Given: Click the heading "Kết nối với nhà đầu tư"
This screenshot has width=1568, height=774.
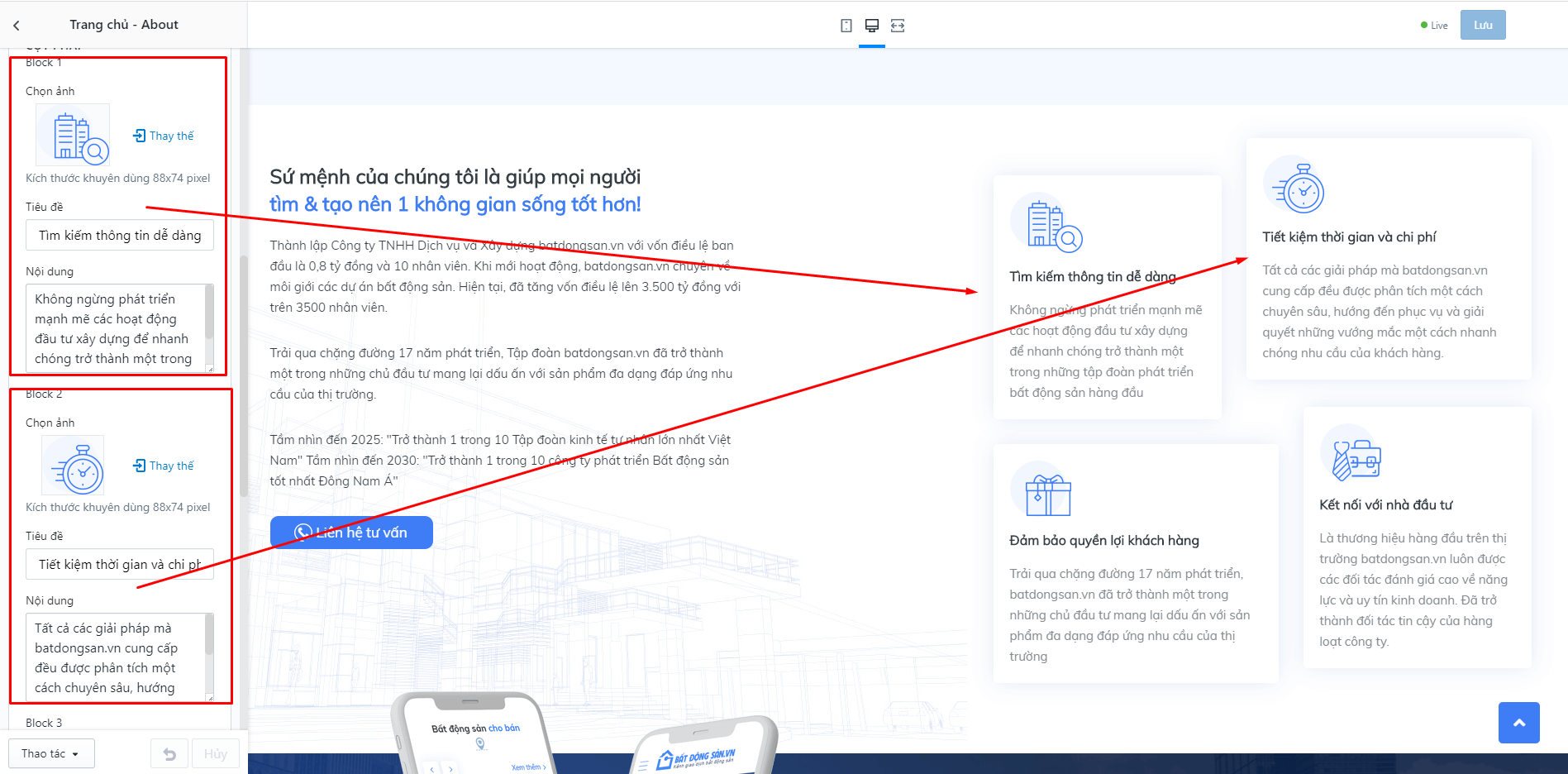Looking at the screenshot, I should tap(1385, 505).
